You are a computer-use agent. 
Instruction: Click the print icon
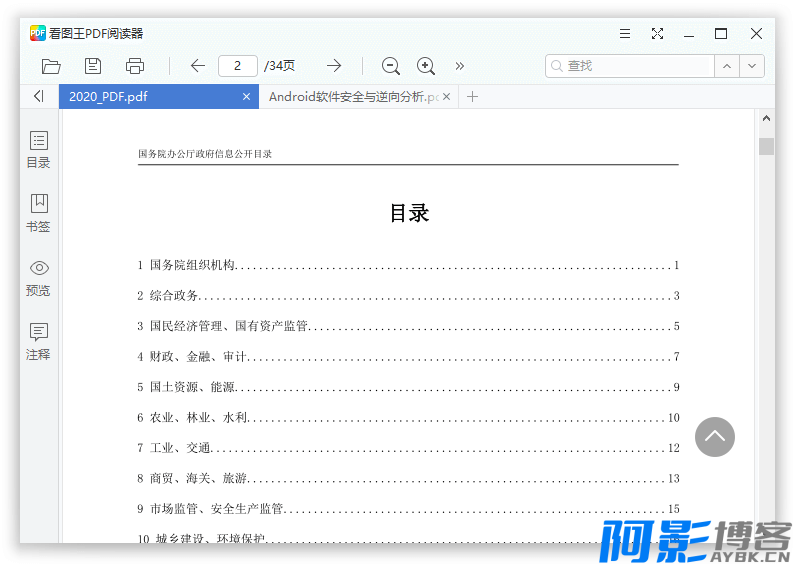(x=135, y=66)
